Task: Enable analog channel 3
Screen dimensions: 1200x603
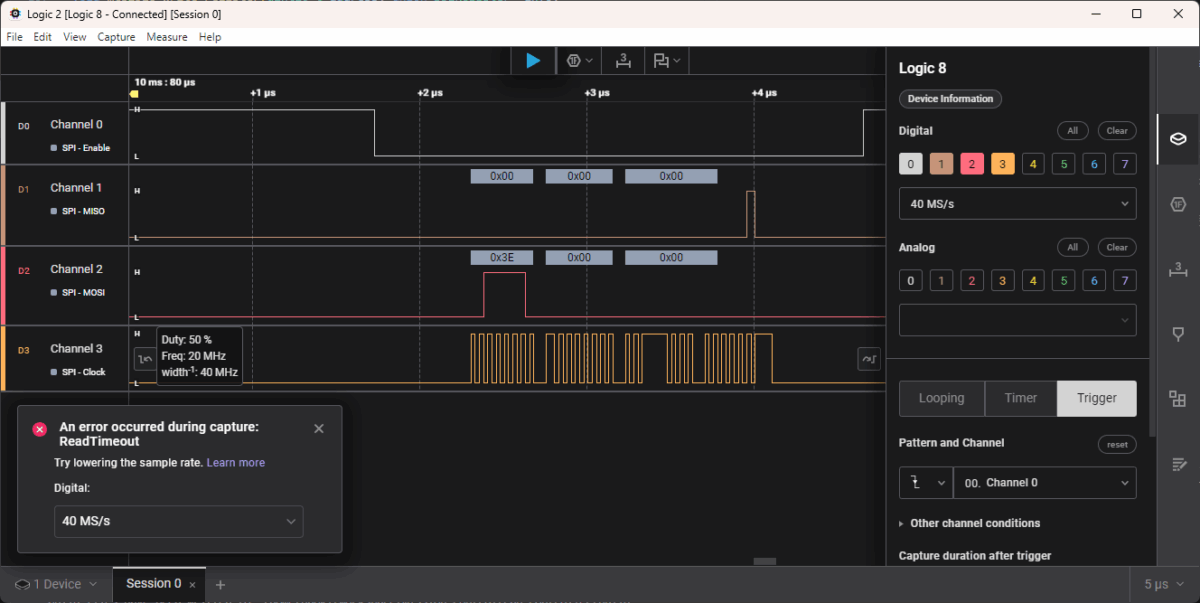Action: (1003, 281)
